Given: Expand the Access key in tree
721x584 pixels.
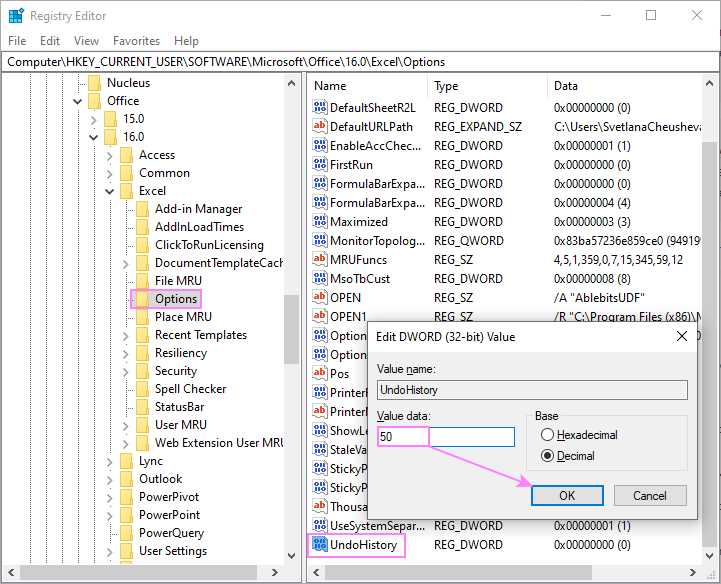Looking at the screenshot, I should point(109,155).
